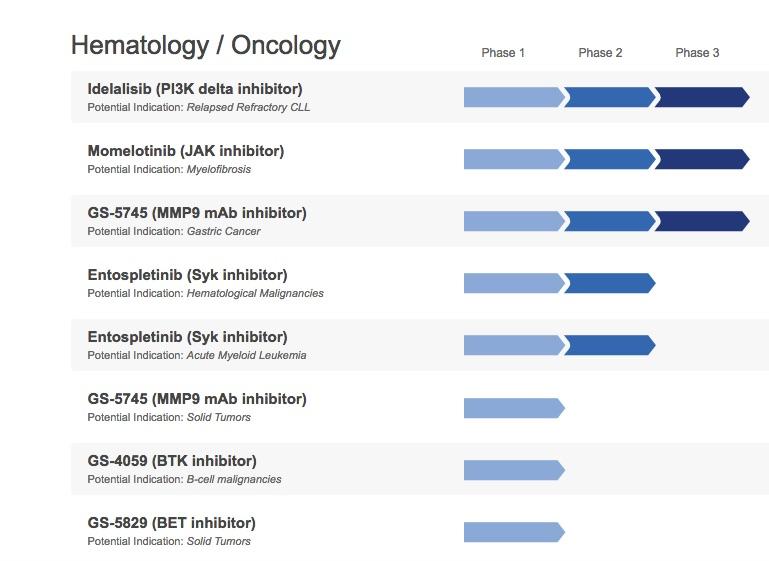Select the Myelofibrosis indication text
This screenshot has height=561, width=769.
(x=218, y=169)
